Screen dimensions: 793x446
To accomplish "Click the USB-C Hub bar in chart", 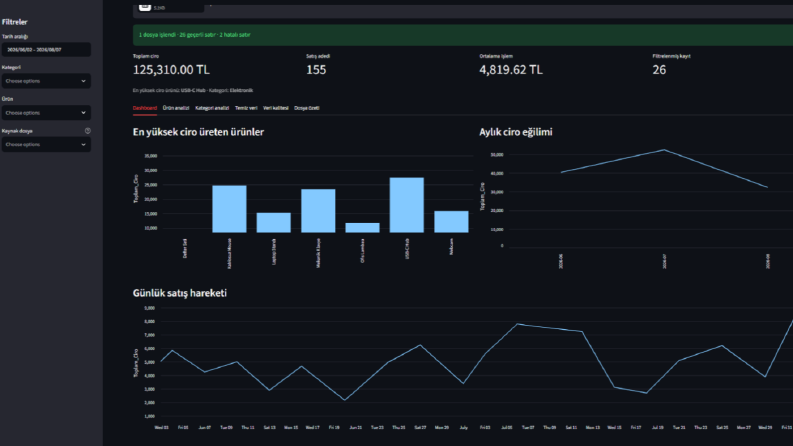I will pyautogui.click(x=407, y=205).
